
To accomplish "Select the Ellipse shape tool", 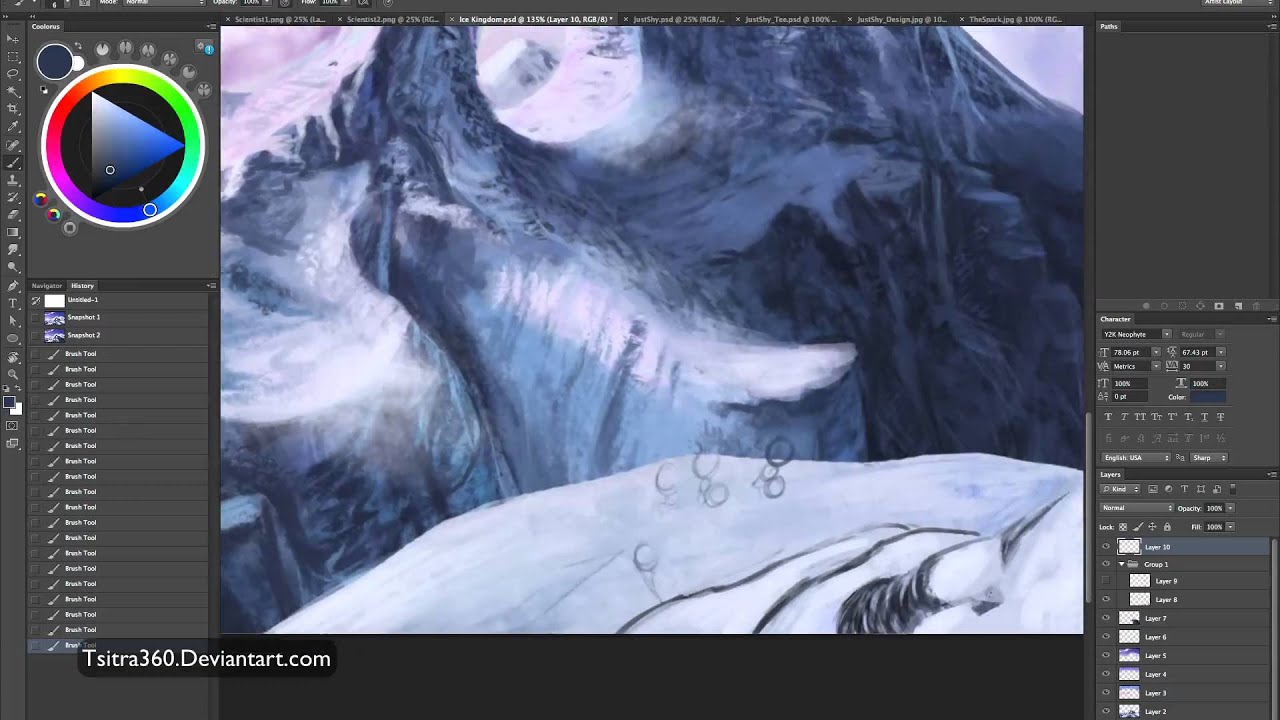I will point(13,338).
